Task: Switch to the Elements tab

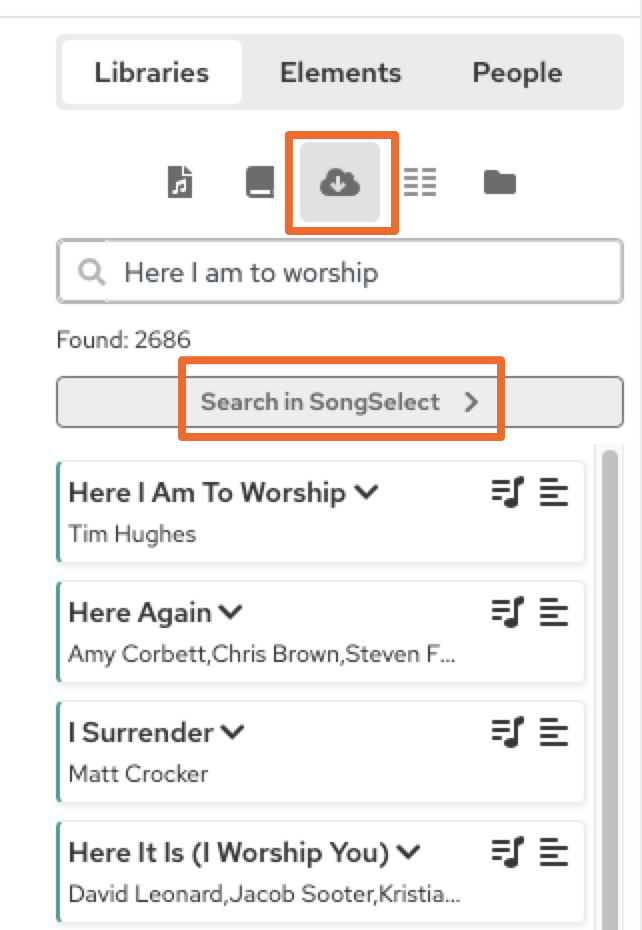Action: (340, 73)
